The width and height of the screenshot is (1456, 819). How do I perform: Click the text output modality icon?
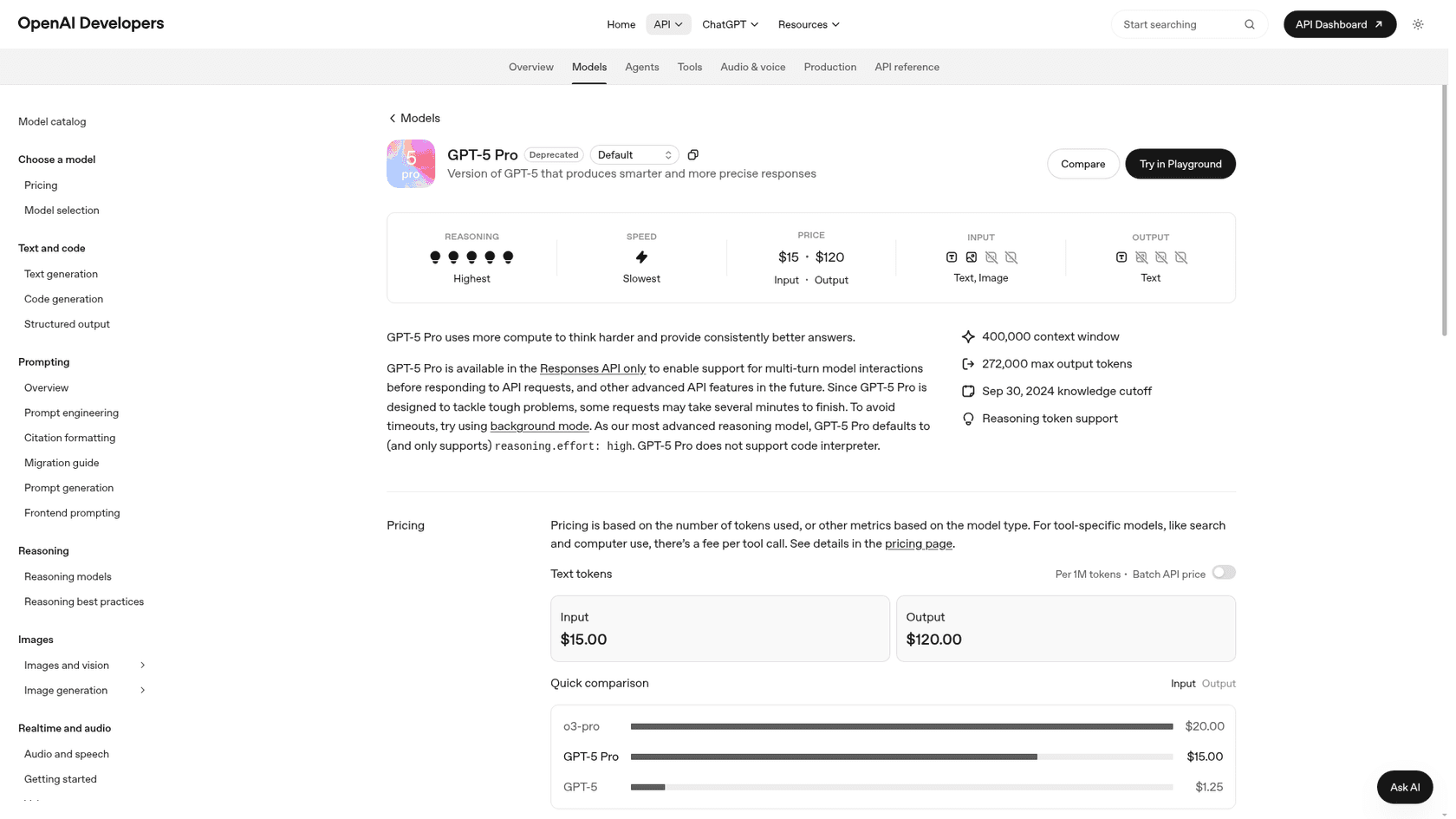(1121, 257)
